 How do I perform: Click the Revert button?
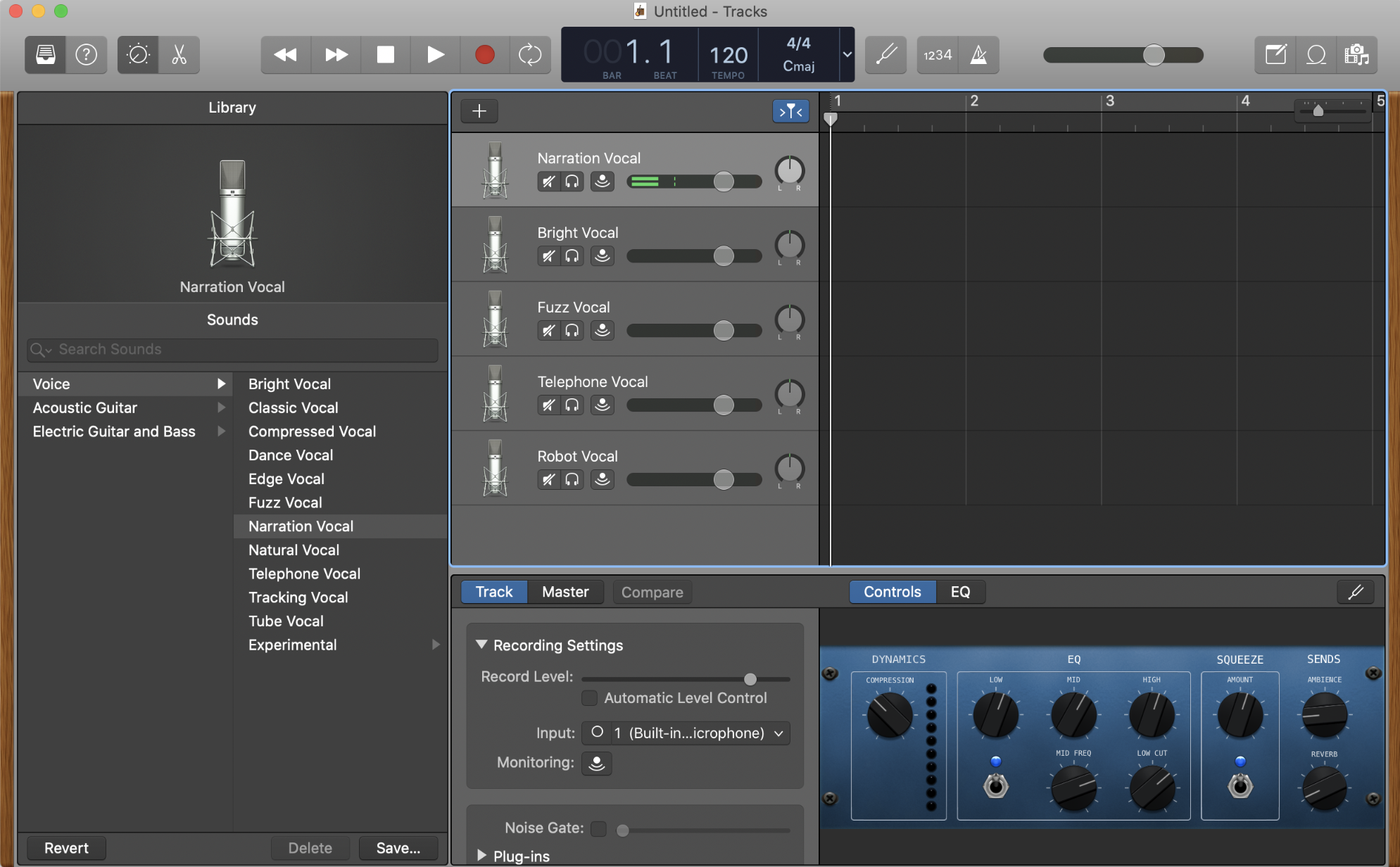(65, 848)
